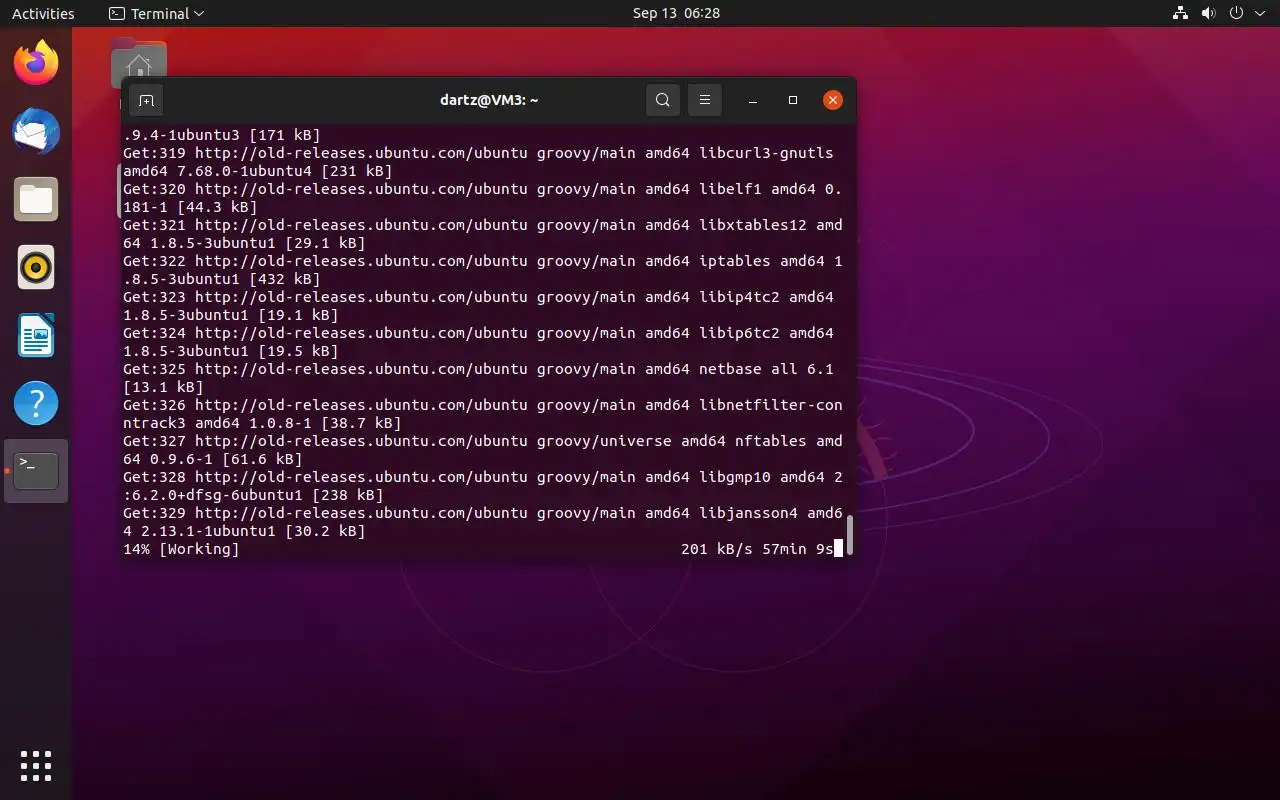
Task: Launch Firefox from the dock
Action: (x=36, y=64)
